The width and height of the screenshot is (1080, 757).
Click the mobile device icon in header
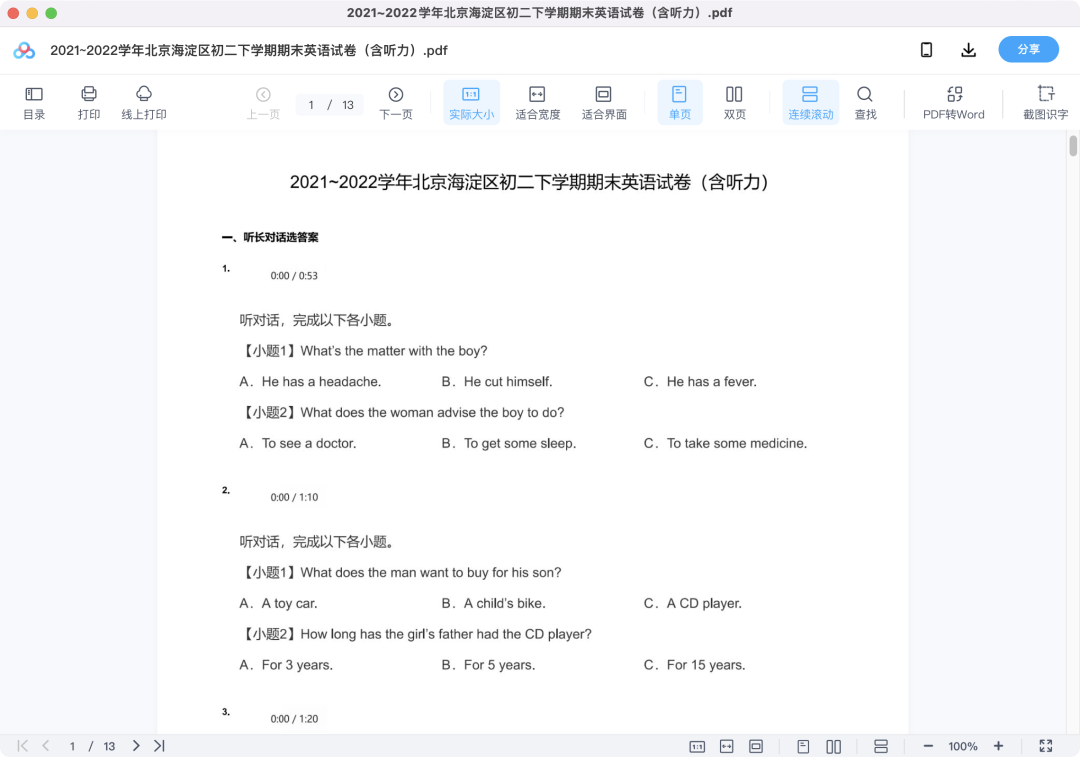tap(926, 50)
